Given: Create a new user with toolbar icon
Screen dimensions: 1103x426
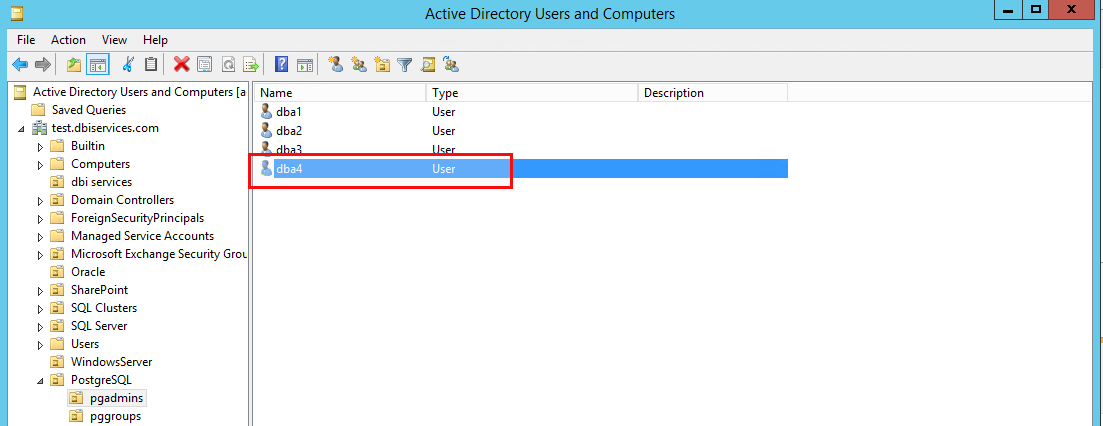Looking at the screenshot, I should coord(336,65).
